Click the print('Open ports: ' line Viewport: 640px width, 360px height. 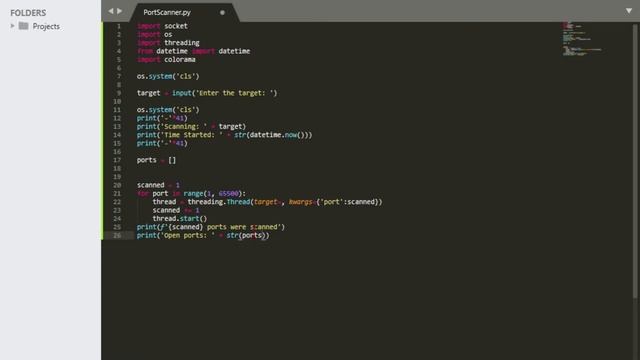tap(203, 236)
